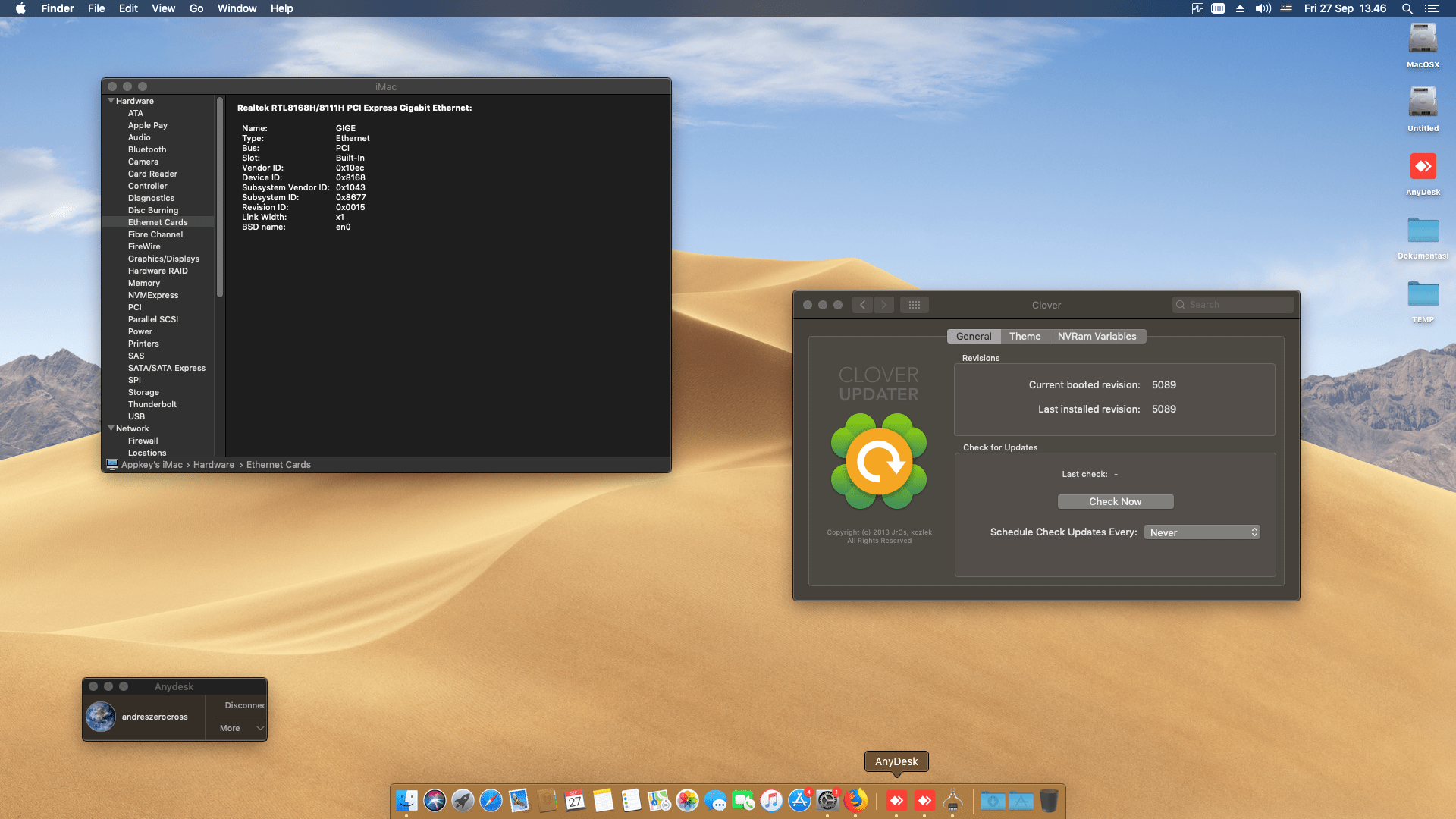Select Firewall under Network
Viewport: 1456px width, 819px height.
tap(143, 441)
